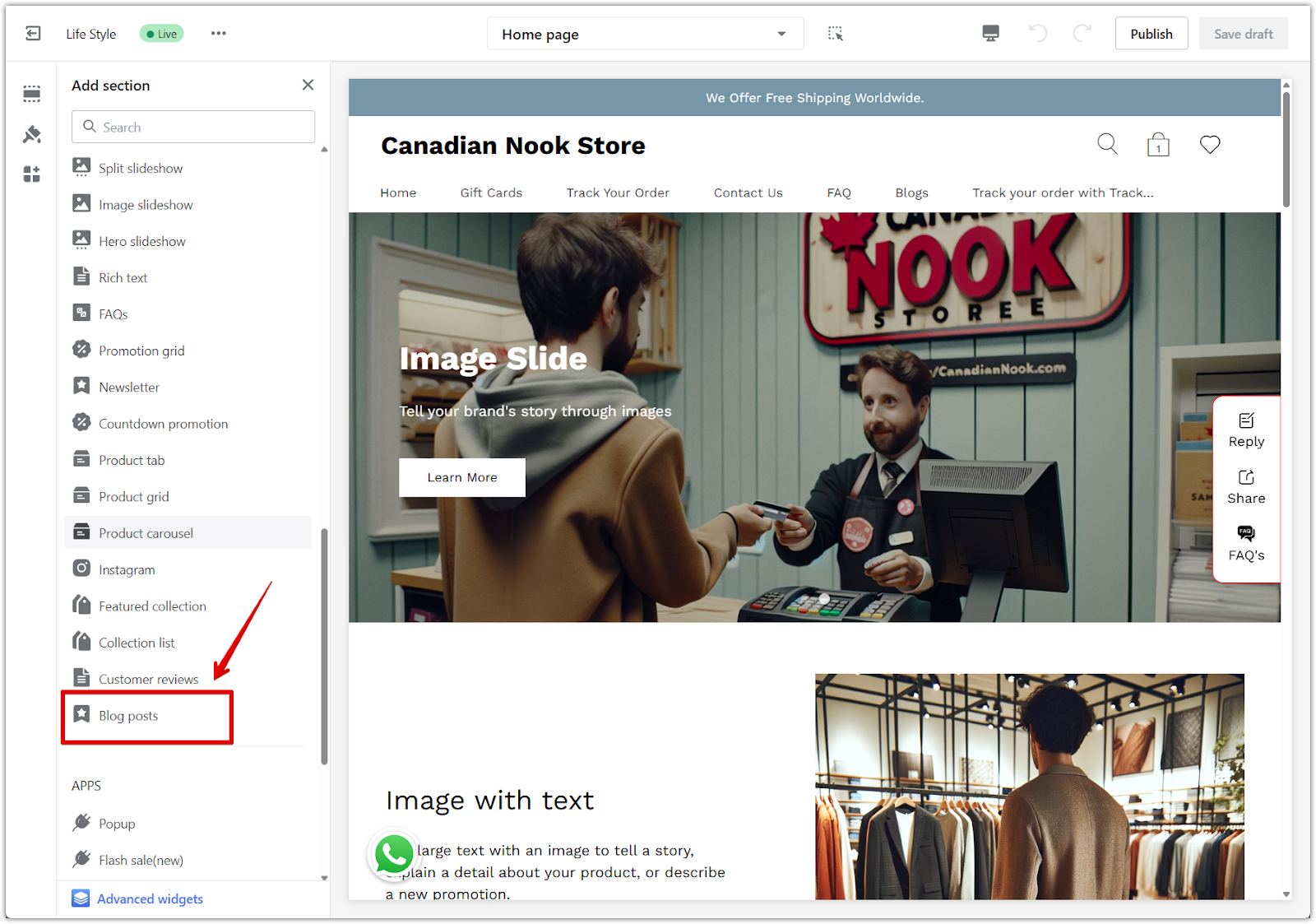Open the Home nav menu item
This screenshot has height=924, width=1316.
click(398, 193)
